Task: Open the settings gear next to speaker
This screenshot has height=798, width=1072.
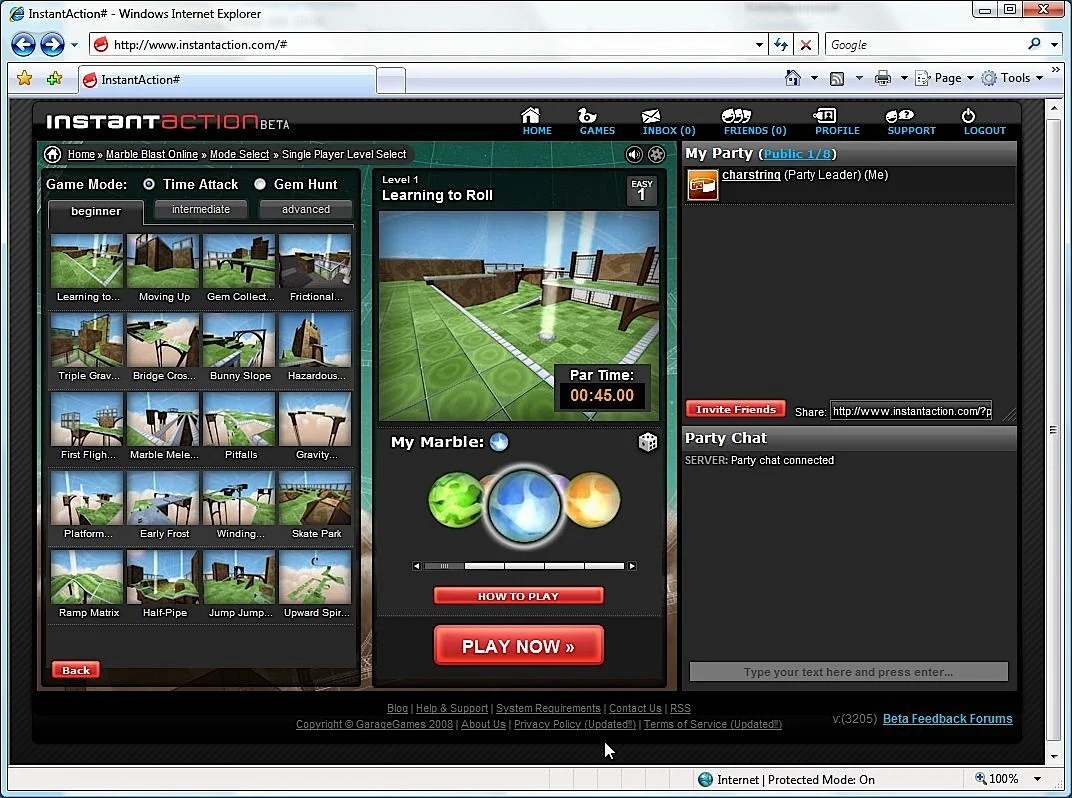Action: pos(656,155)
